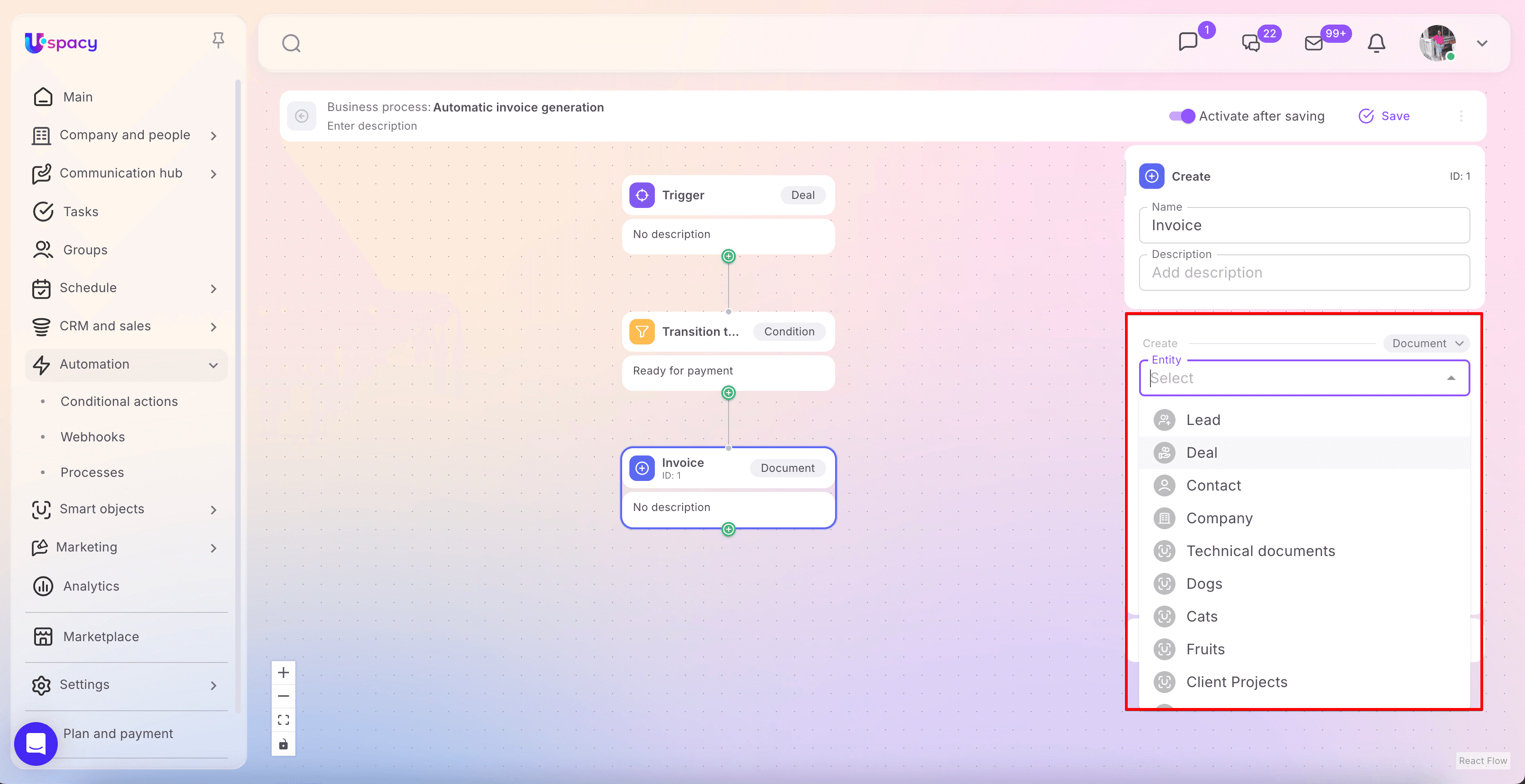Toggle Activate after saving switch

(x=1182, y=116)
